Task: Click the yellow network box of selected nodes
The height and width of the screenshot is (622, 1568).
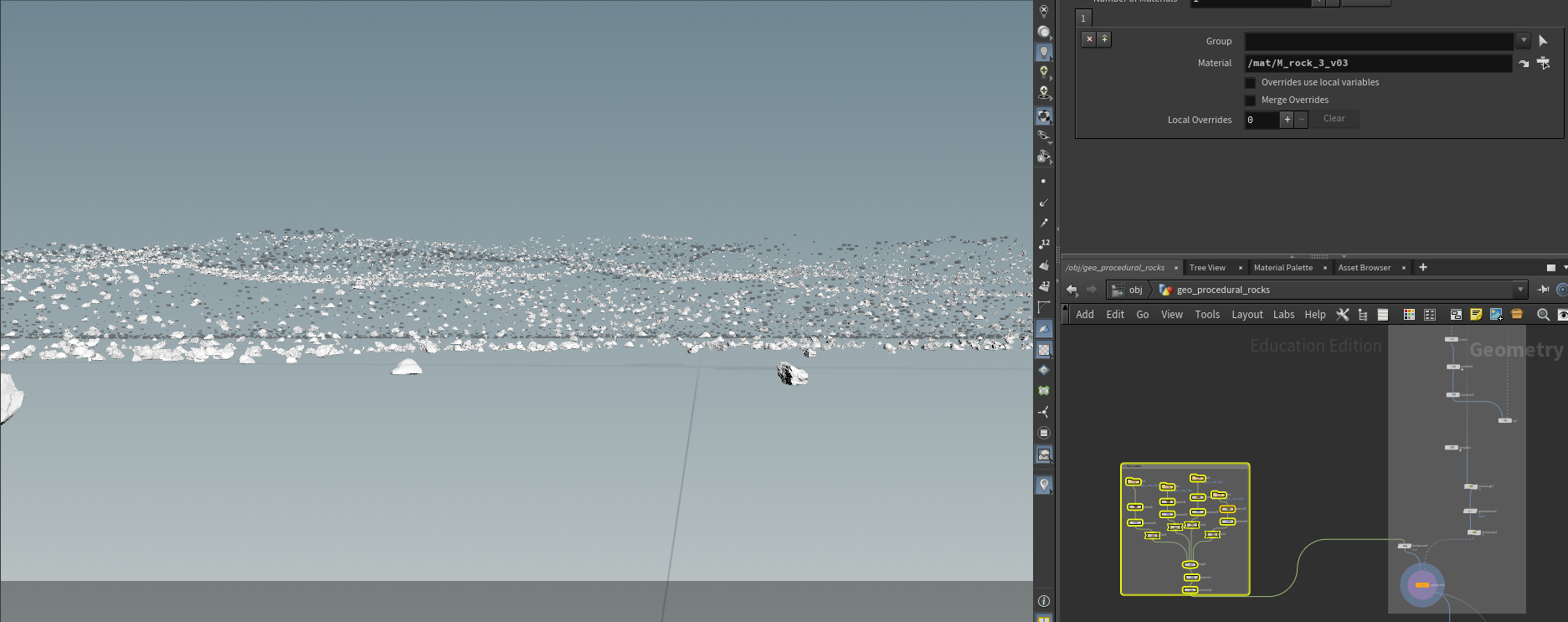Action: pyautogui.click(x=1185, y=529)
